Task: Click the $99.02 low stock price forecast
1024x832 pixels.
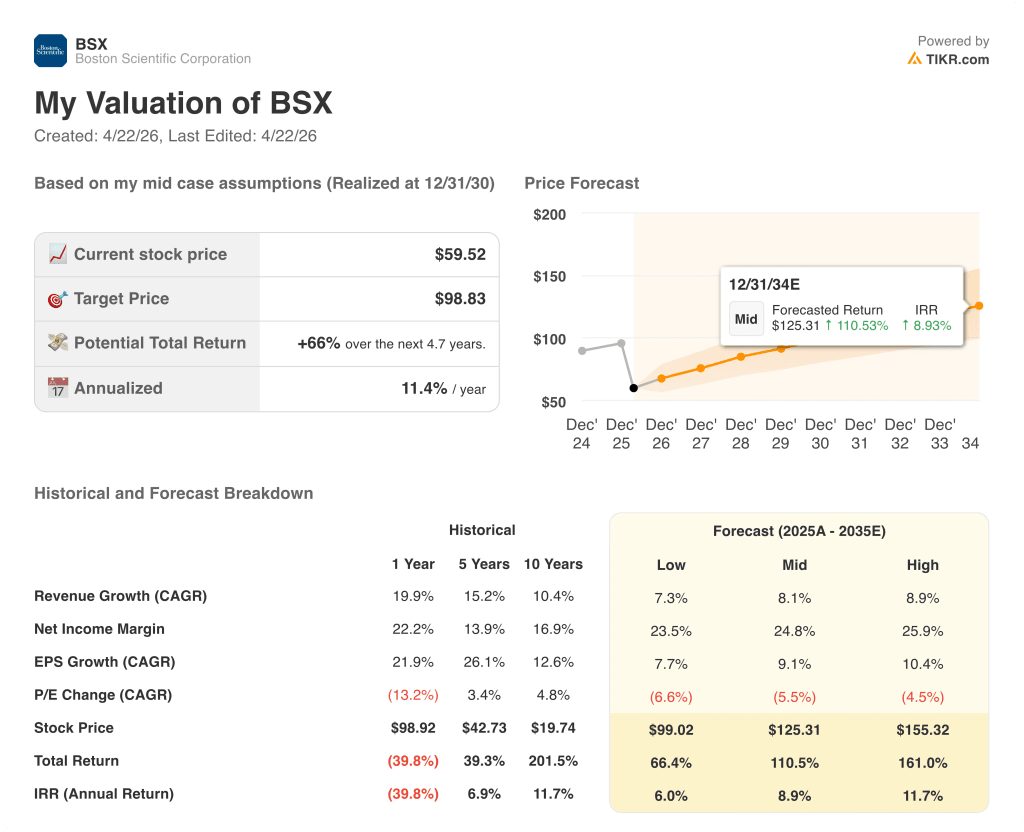Action: [x=671, y=729]
